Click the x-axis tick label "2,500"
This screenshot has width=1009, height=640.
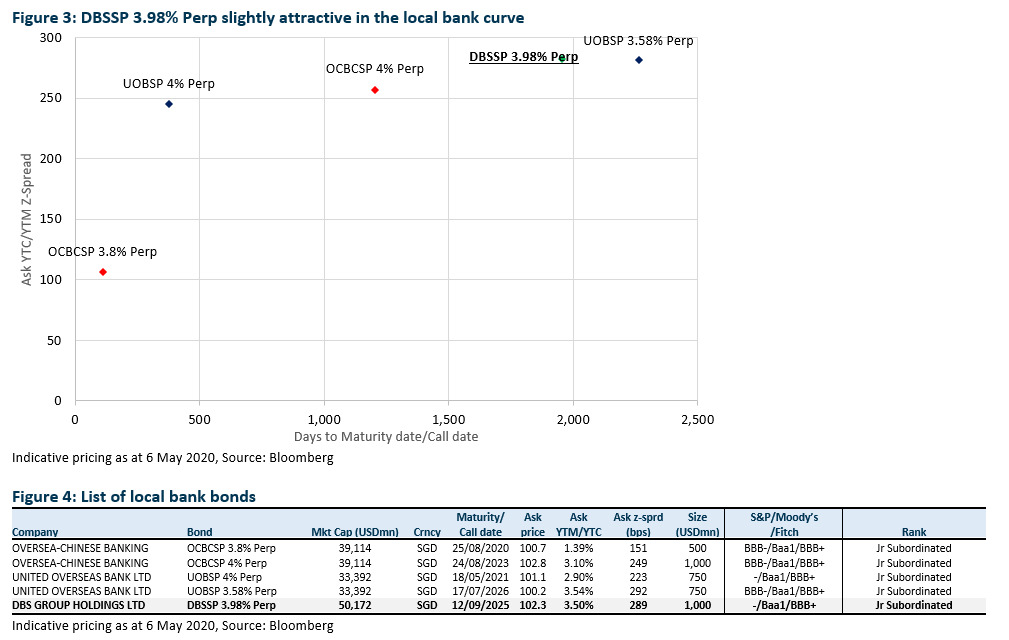(698, 420)
